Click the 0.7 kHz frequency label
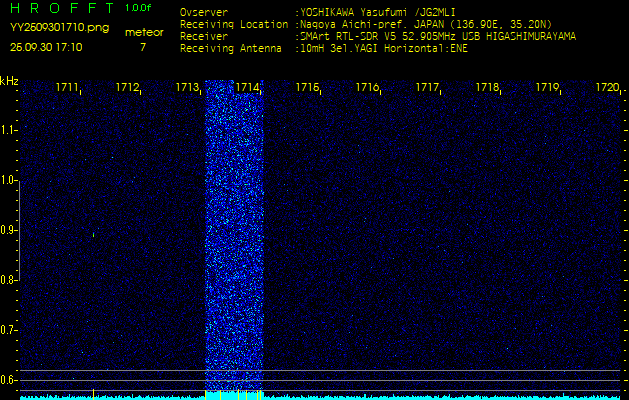 (7, 330)
